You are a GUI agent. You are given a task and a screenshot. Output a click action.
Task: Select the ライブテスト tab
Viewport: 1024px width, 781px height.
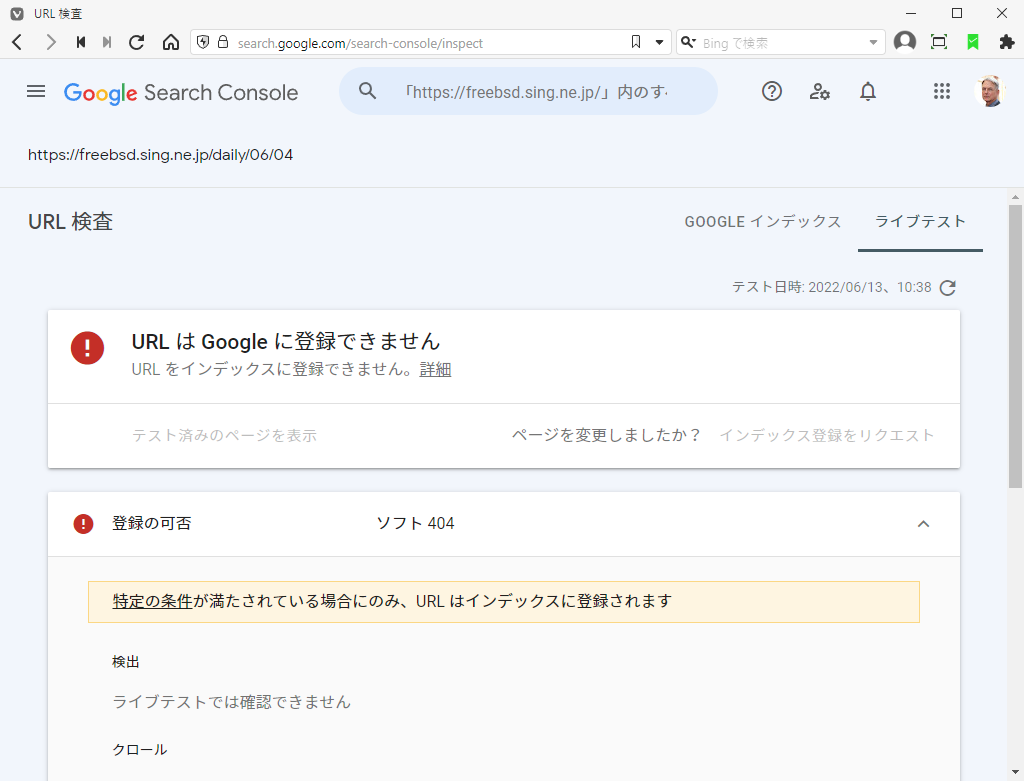[920, 222]
